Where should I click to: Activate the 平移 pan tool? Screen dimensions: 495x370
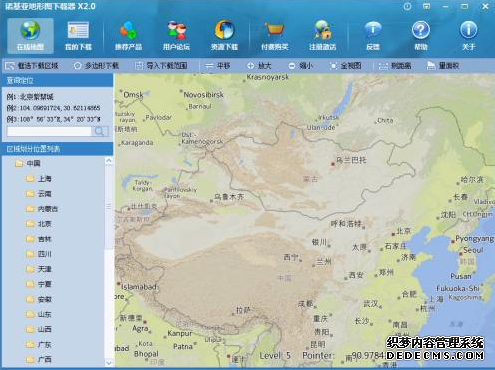coord(218,66)
